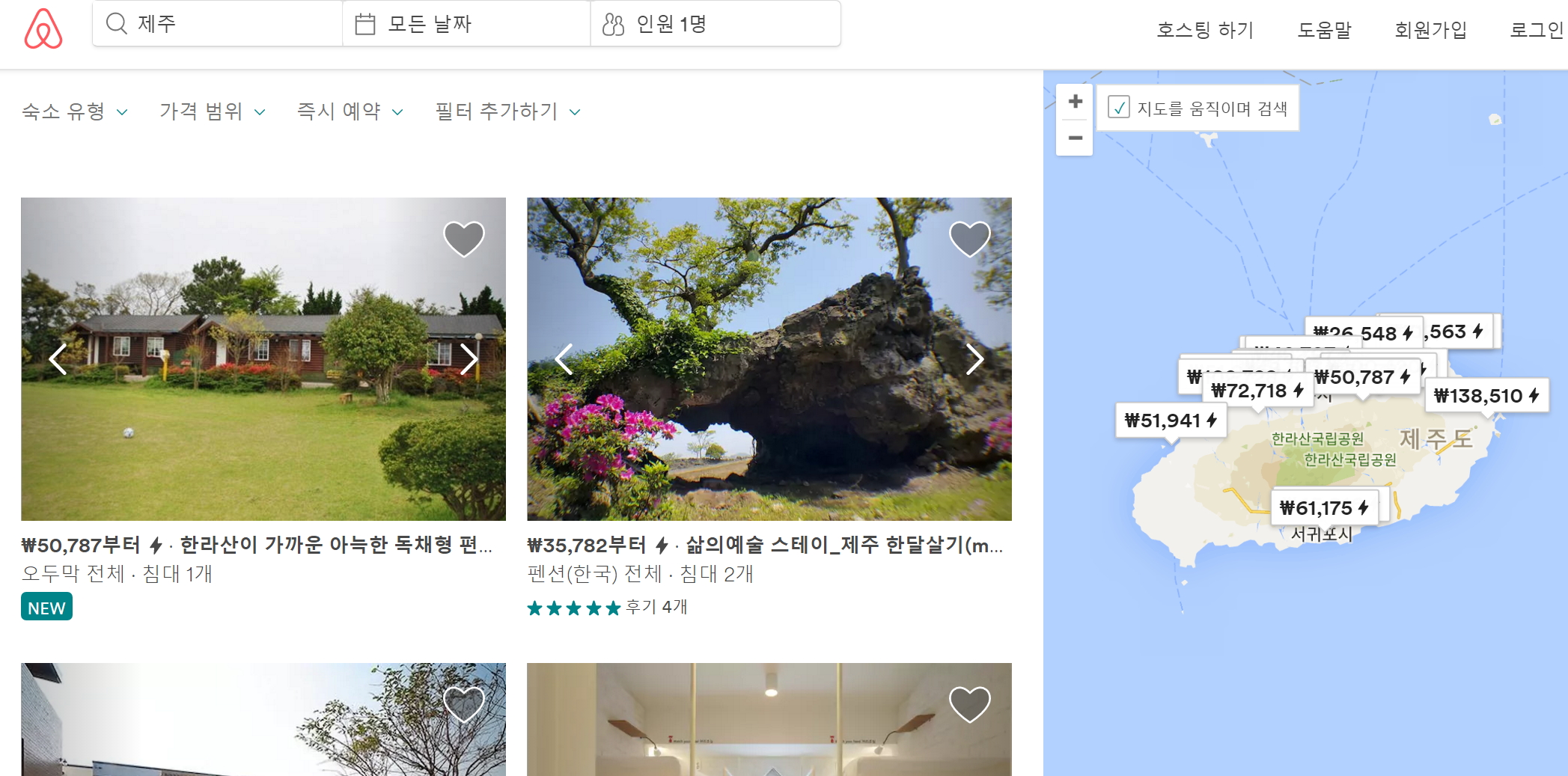
Task: Click the 제주 location search field
Action: tap(218, 24)
